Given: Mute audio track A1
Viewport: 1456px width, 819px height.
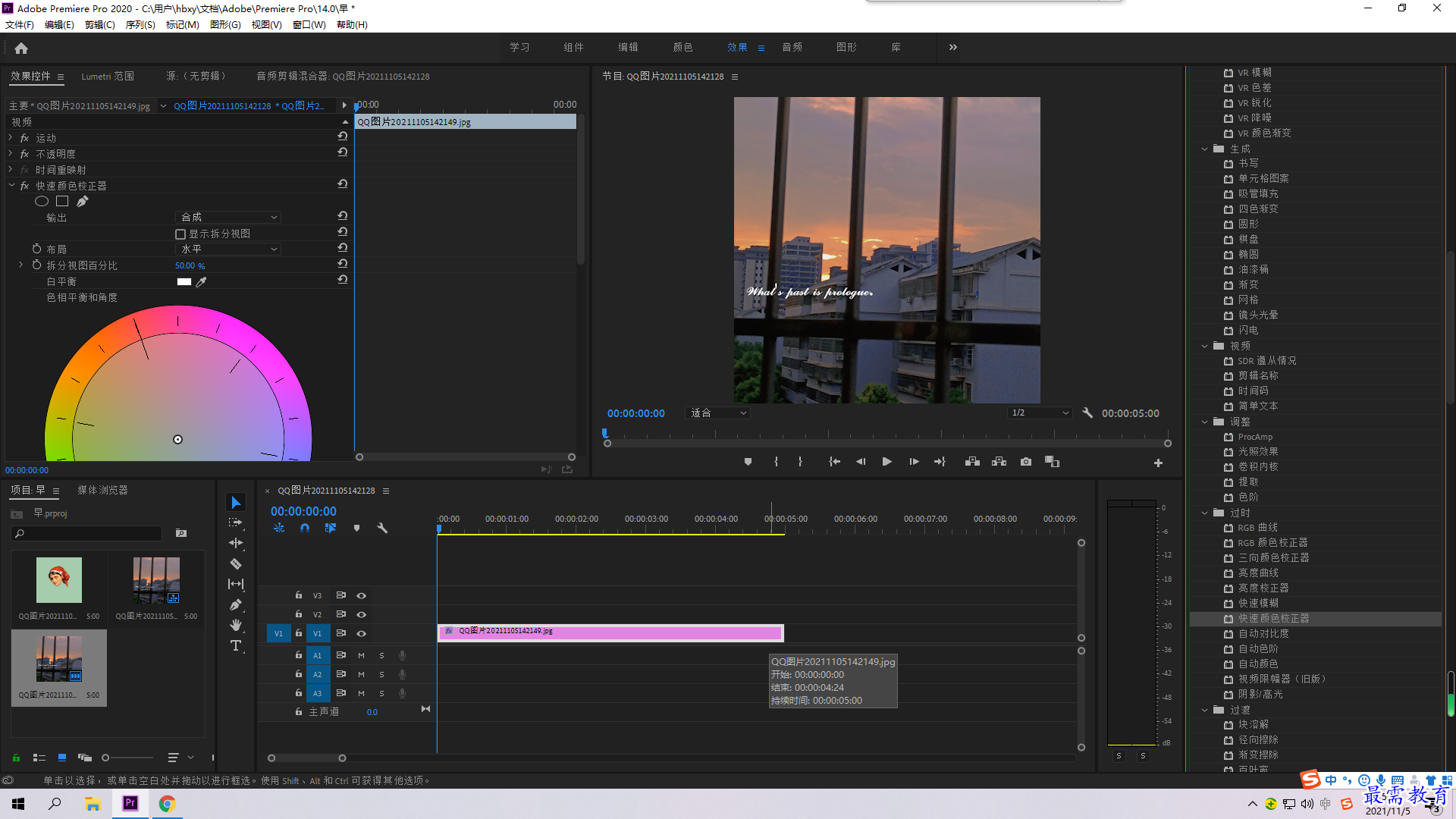Looking at the screenshot, I should click(x=361, y=655).
